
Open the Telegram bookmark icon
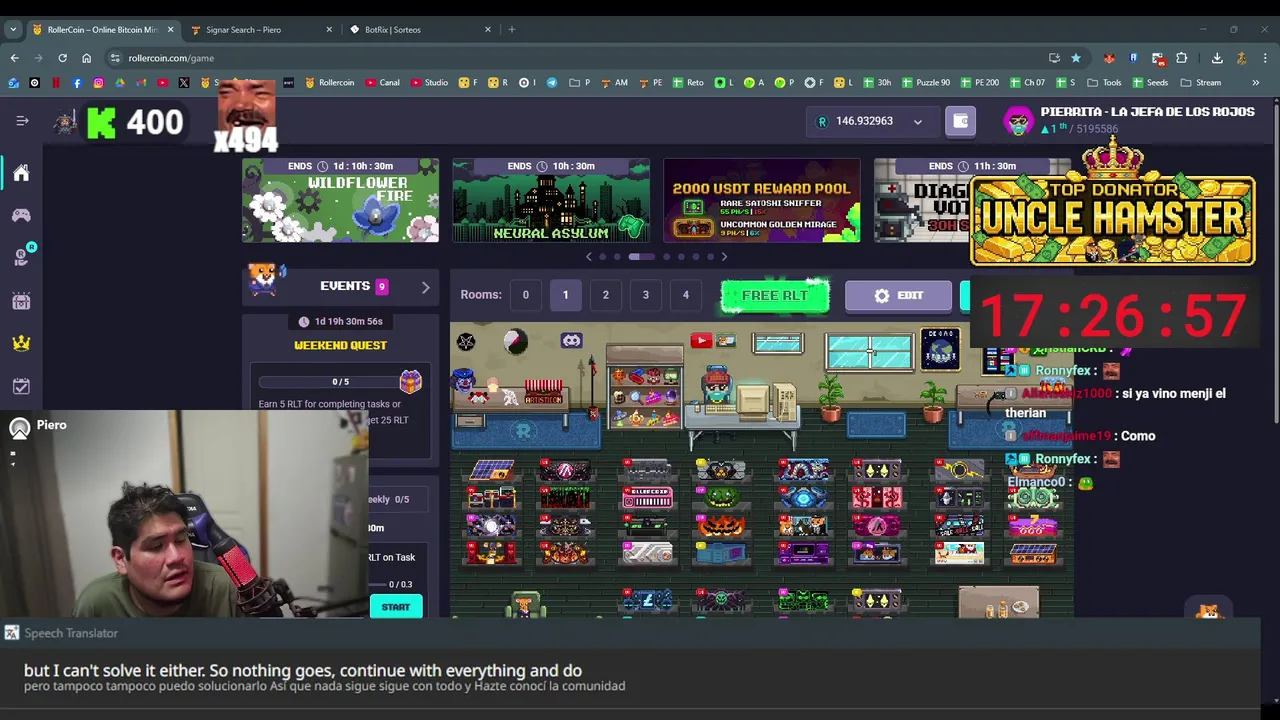[551, 83]
